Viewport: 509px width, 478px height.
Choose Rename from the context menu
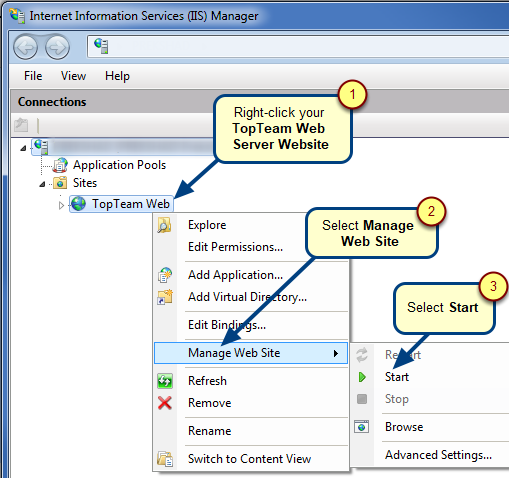click(x=210, y=431)
